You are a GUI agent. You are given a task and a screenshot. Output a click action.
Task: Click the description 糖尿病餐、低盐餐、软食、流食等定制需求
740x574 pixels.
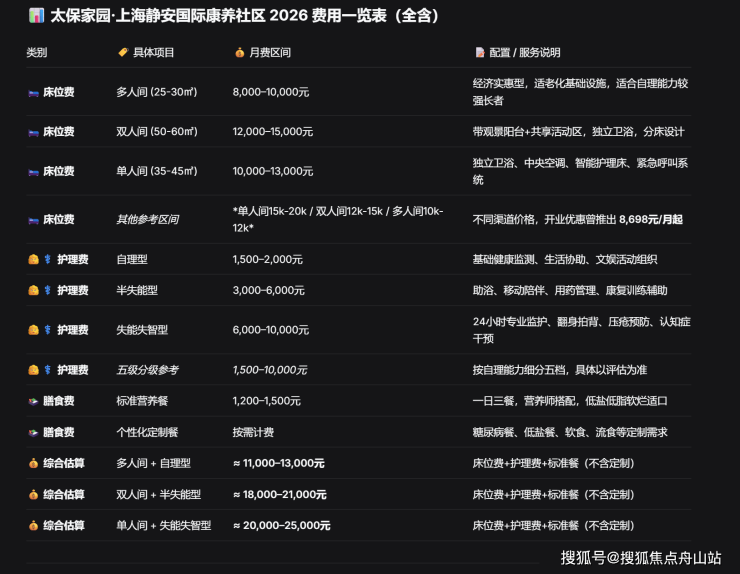pyautogui.click(x=570, y=432)
